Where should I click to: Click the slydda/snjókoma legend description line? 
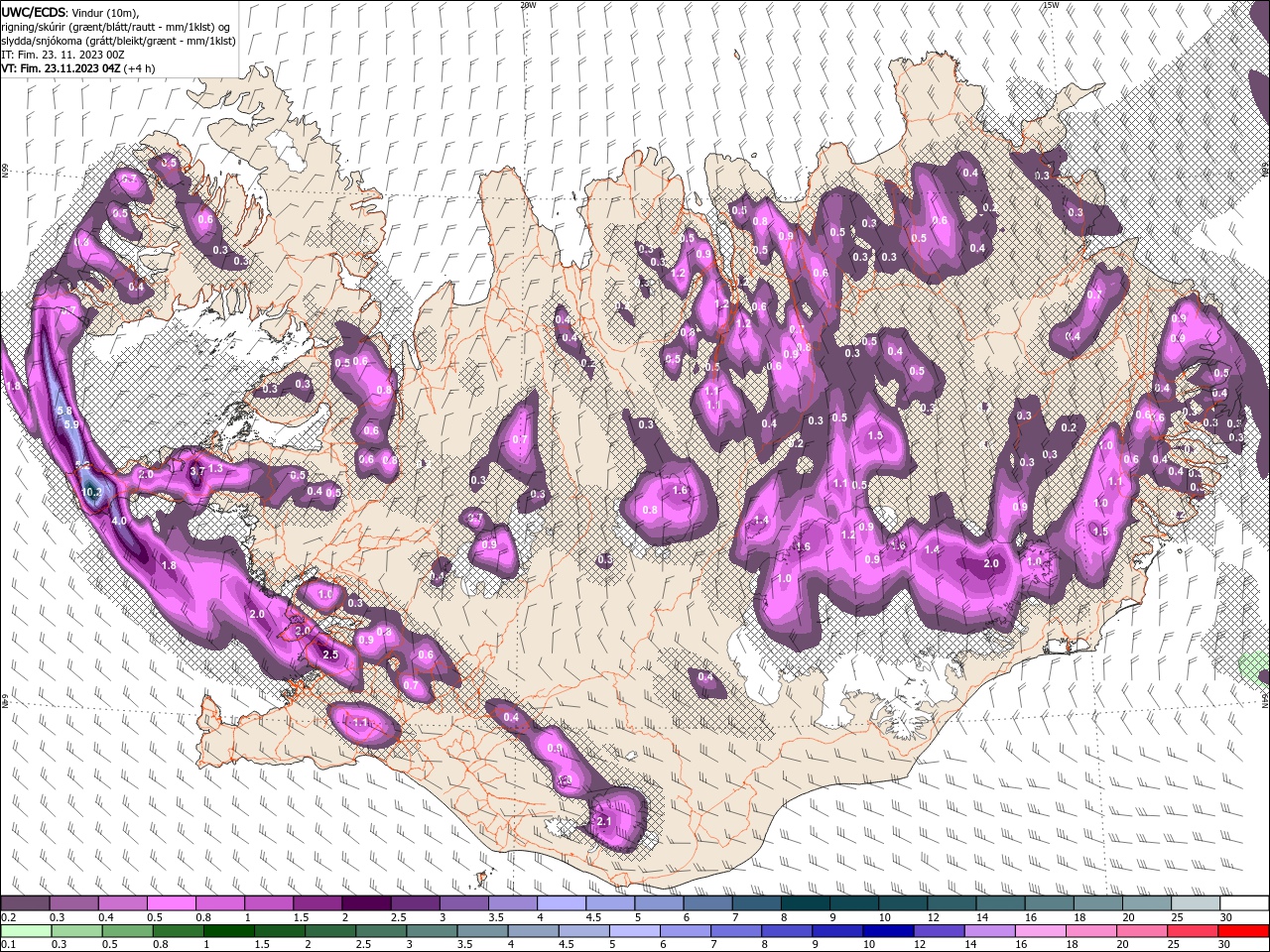tap(118, 41)
